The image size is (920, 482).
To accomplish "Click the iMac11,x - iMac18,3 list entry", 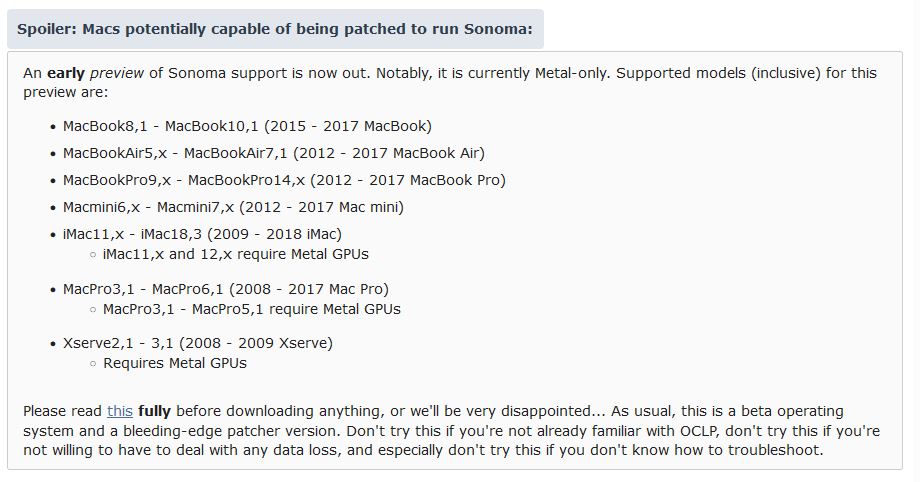I will coord(202,234).
